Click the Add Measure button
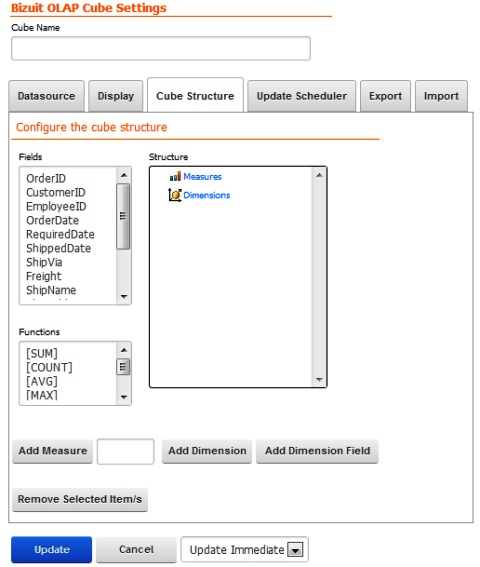The height and width of the screenshot is (567, 480). pos(53,451)
